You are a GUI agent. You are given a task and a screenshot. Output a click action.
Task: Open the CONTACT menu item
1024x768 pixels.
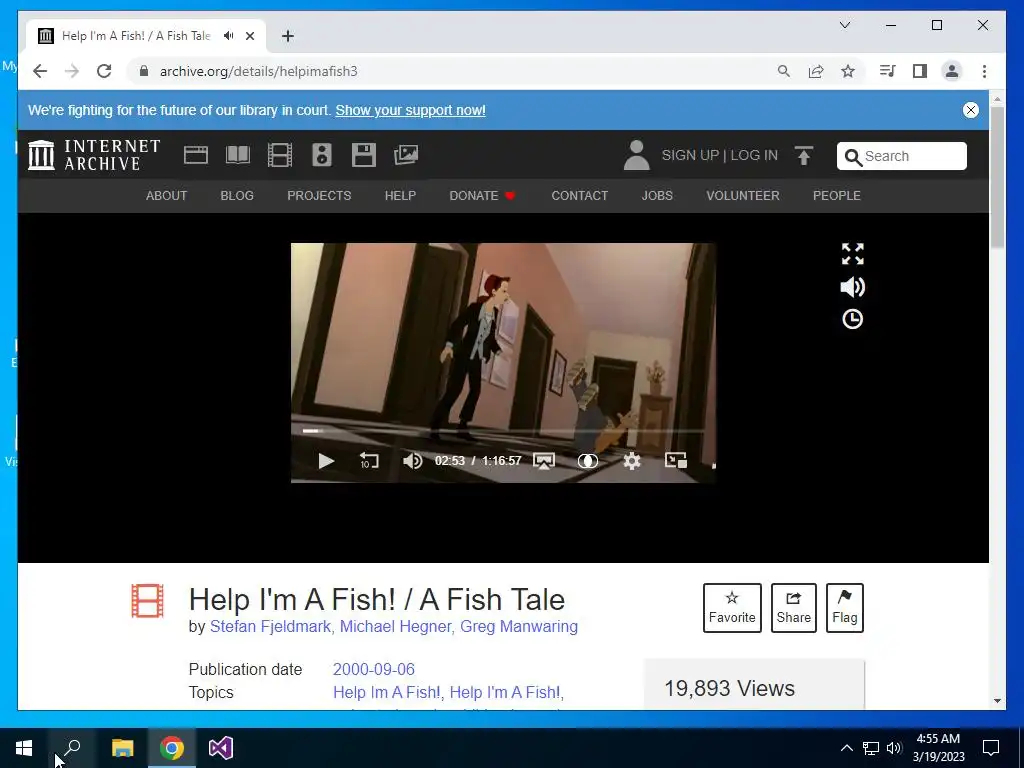pos(580,196)
